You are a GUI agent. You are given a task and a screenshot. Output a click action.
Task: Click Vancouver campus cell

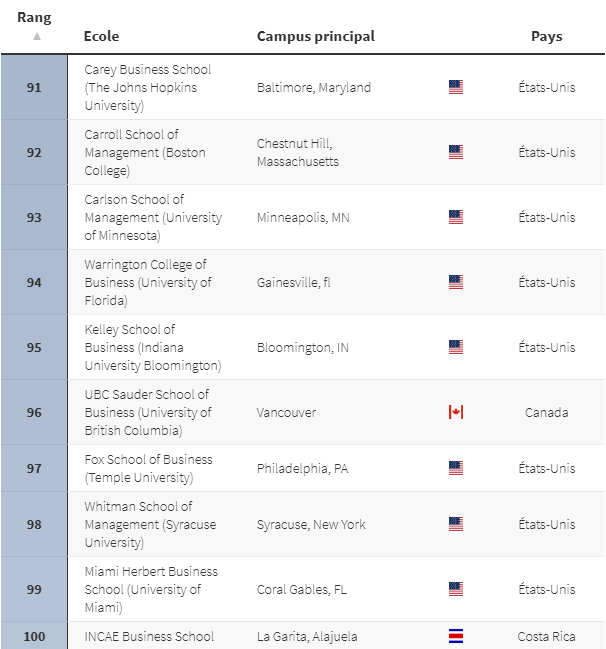[286, 412]
